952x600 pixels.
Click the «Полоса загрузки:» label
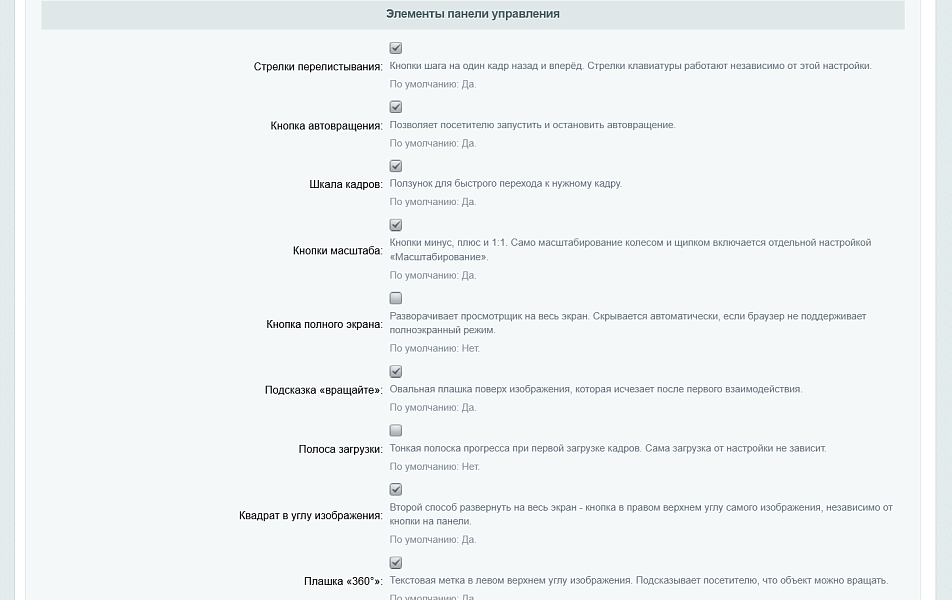(341, 449)
